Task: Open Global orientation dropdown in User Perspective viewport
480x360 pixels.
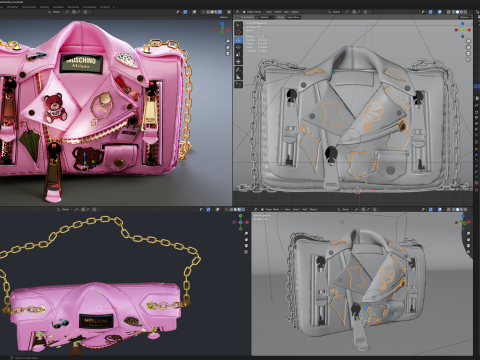Action: click(x=344, y=209)
